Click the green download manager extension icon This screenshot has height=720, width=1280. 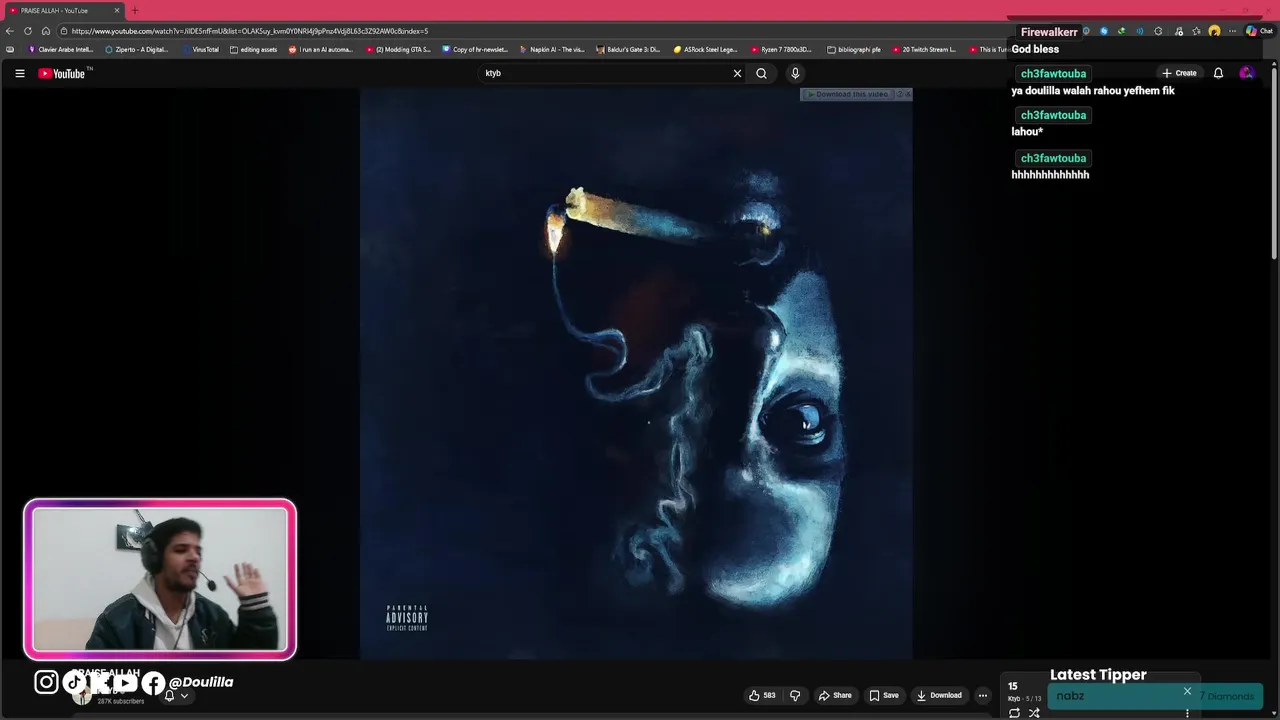tap(1121, 31)
